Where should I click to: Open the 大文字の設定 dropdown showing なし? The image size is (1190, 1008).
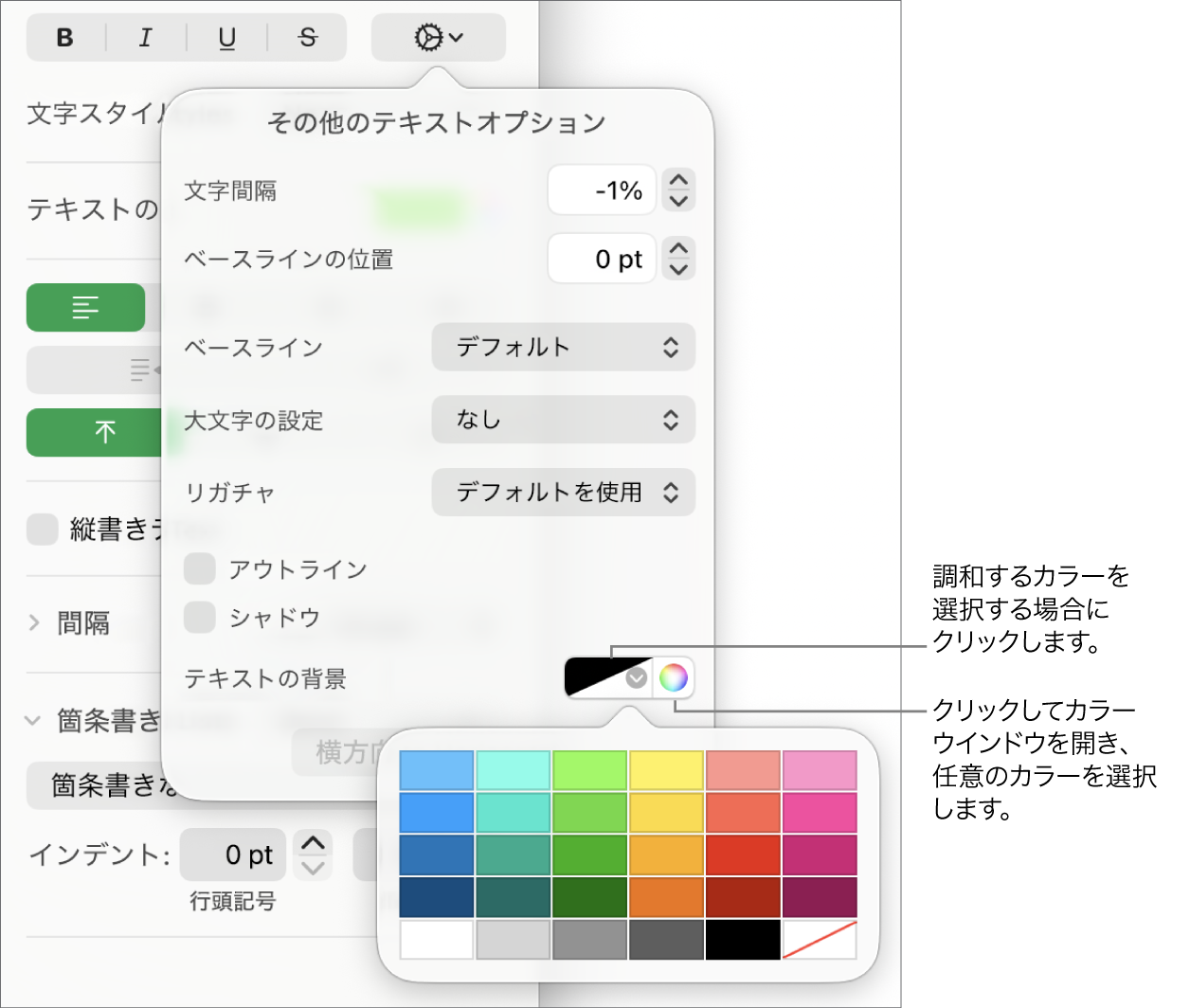563,420
